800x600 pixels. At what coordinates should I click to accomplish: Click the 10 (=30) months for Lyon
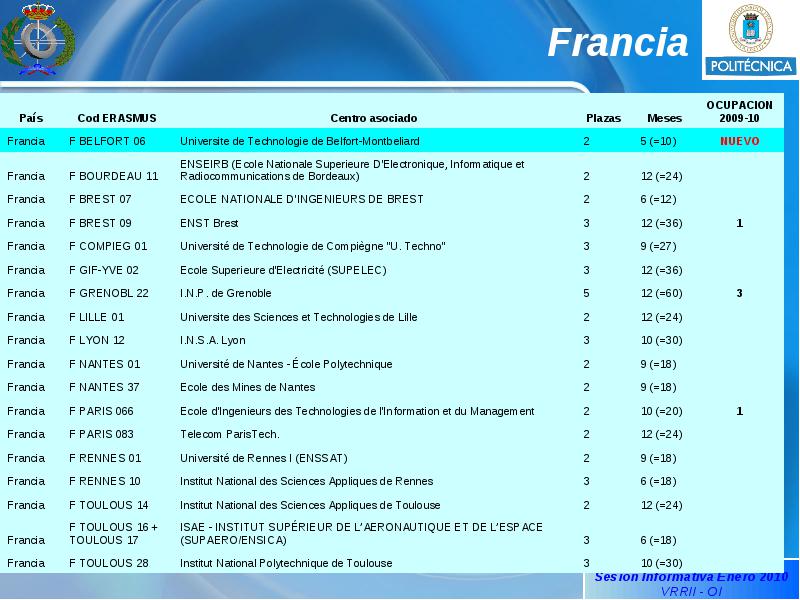pos(662,340)
